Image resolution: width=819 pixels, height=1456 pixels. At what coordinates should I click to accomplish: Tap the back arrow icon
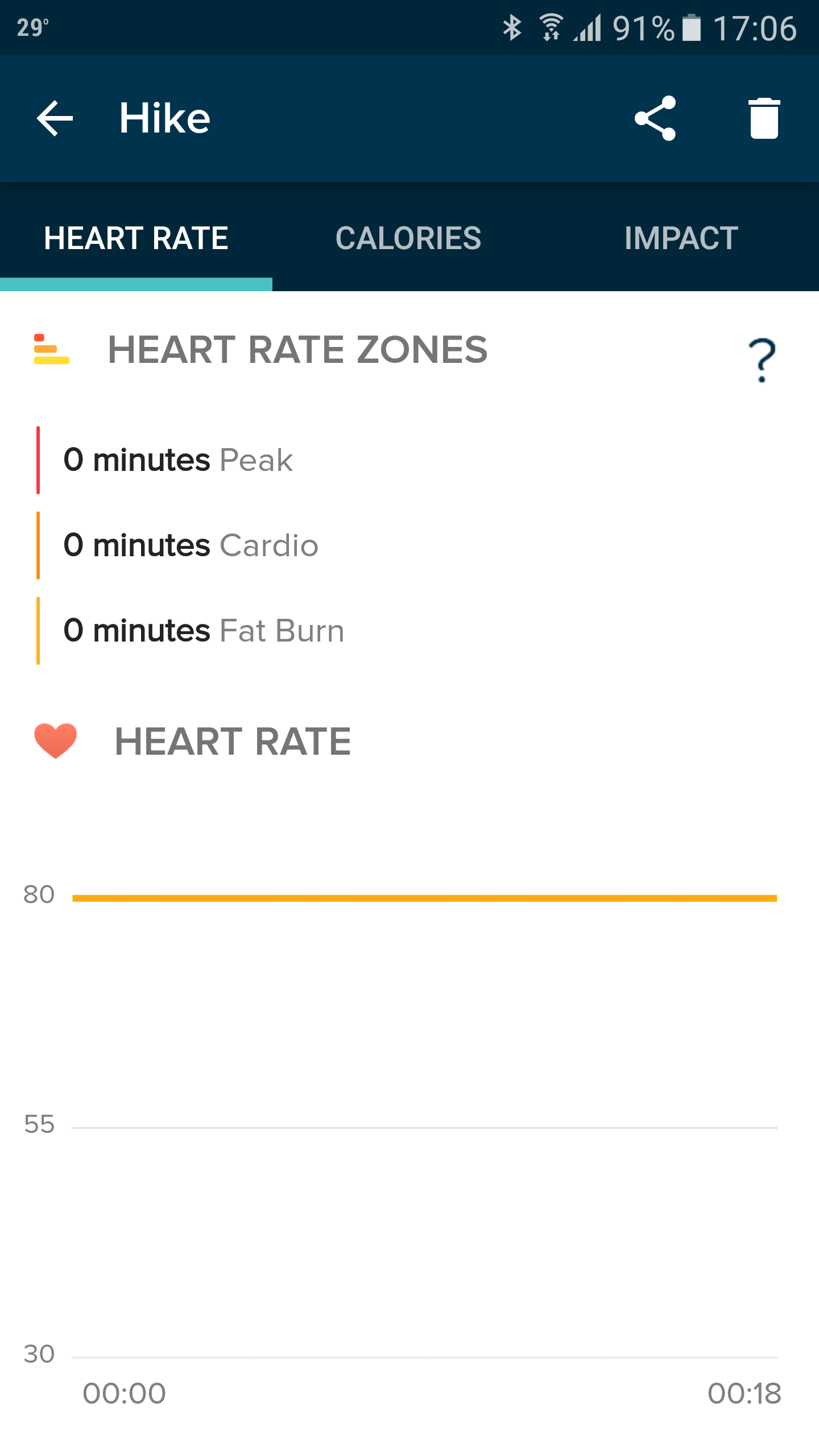[55, 118]
